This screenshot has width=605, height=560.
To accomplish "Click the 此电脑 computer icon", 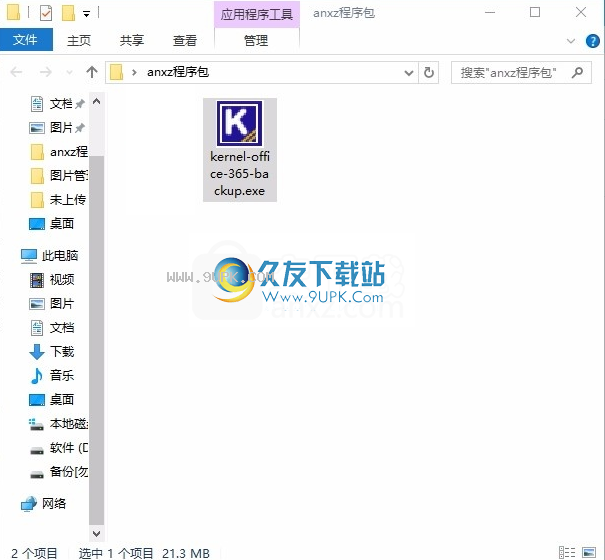I will (29, 255).
